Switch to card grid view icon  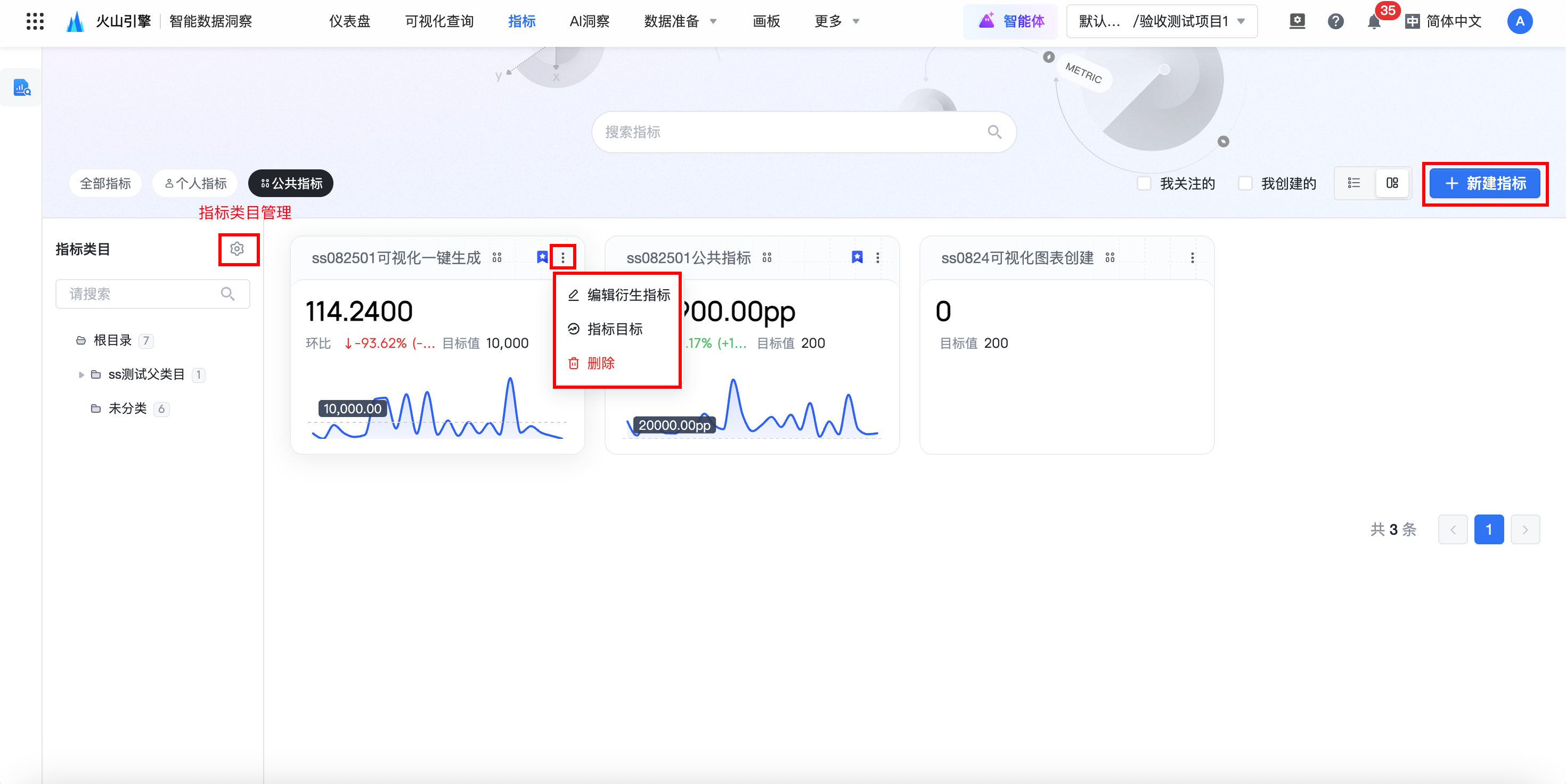(1392, 183)
